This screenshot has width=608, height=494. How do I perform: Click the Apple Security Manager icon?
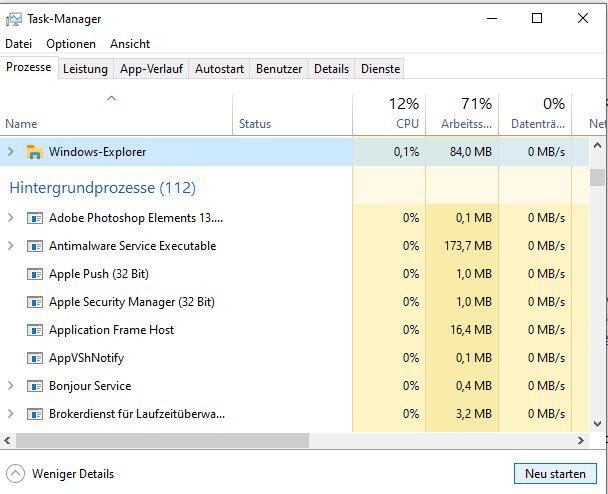coord(34,302)
